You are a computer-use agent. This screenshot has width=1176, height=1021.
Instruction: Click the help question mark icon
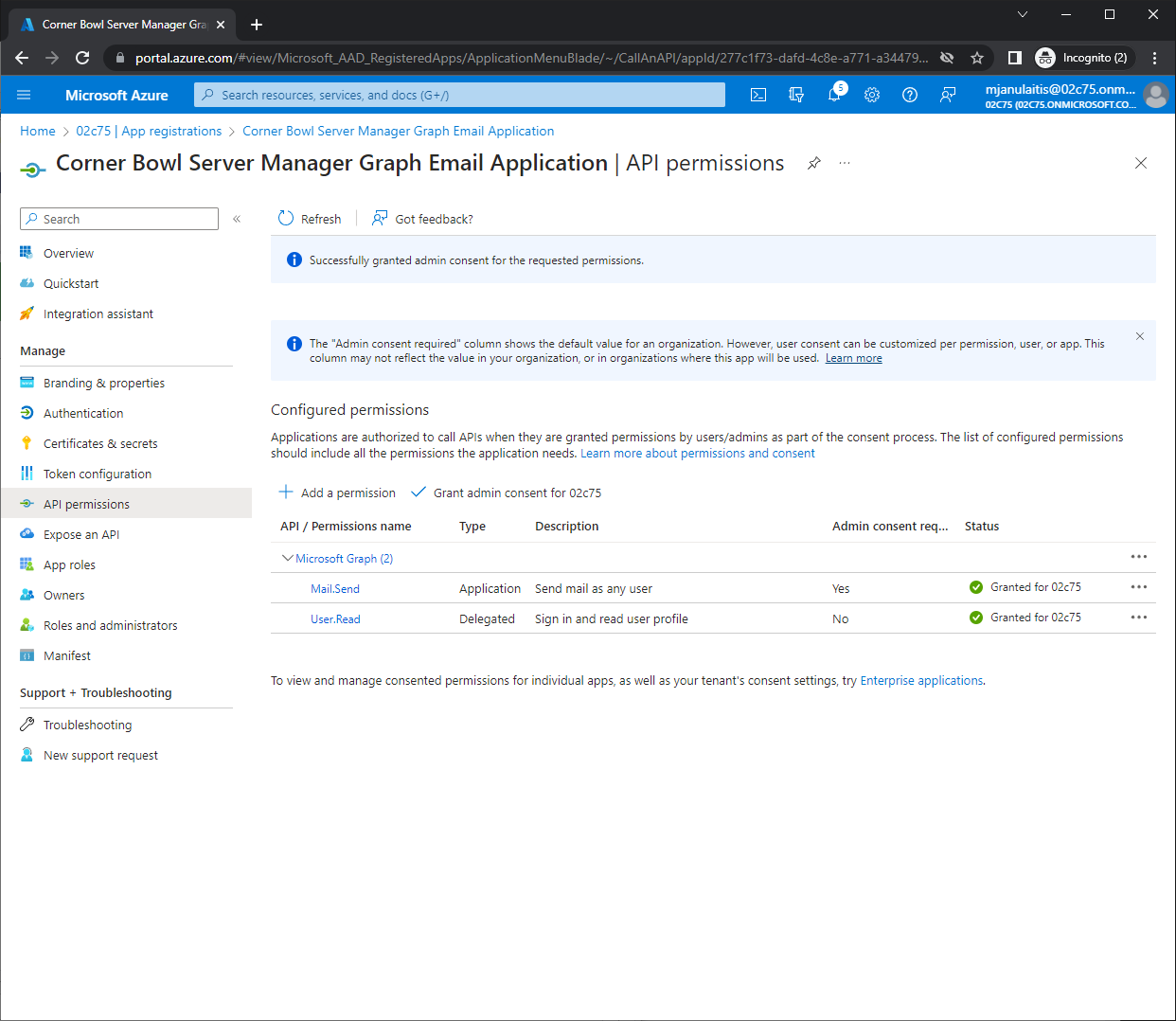point(910,95)
